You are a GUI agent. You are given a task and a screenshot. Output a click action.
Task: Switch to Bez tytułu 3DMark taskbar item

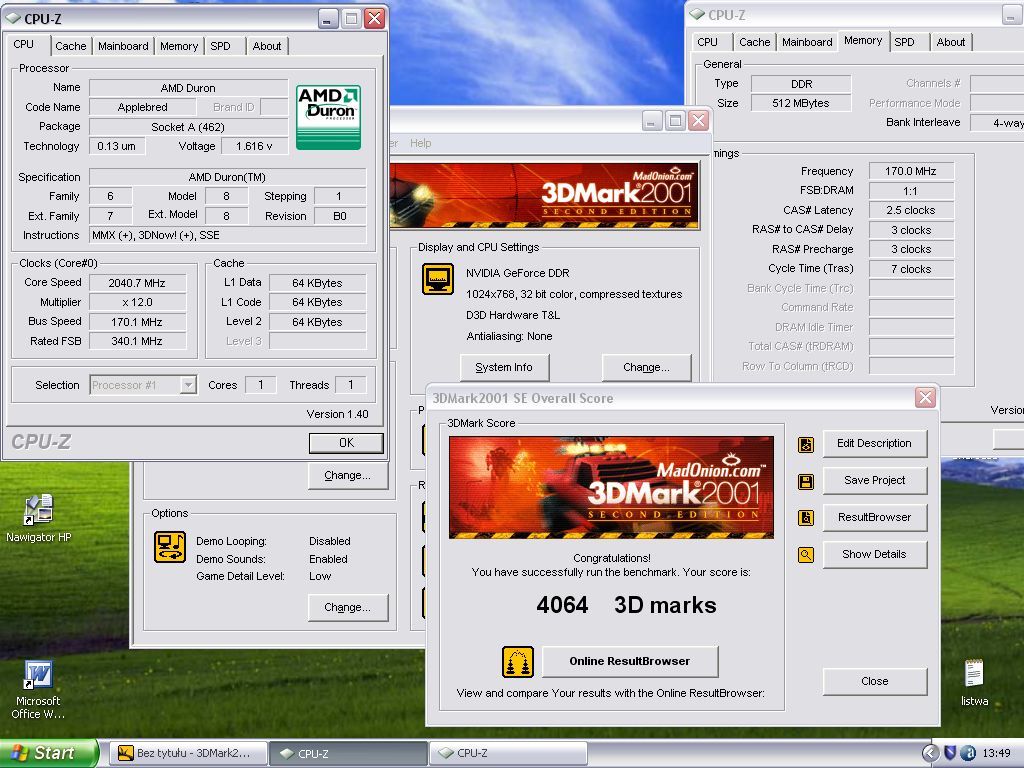point(187,754)
